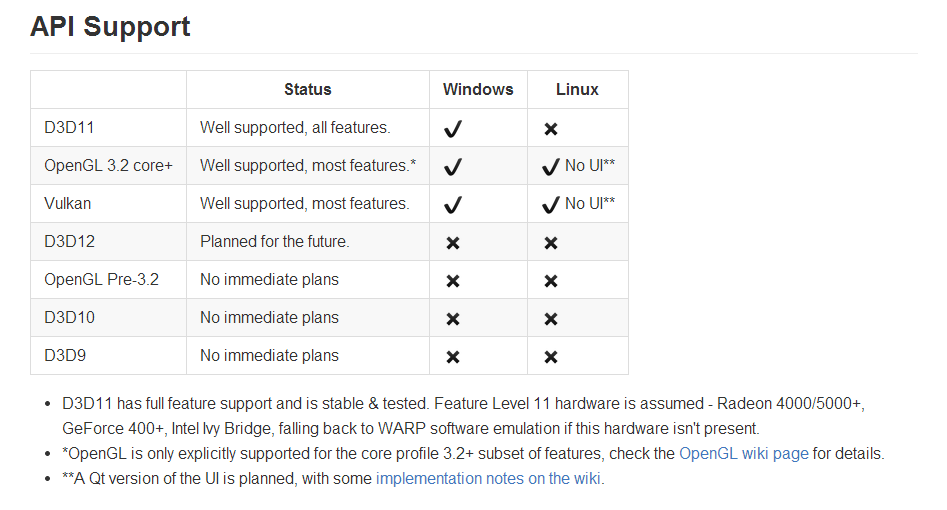Open the OpenGL wiki page link
The width and height of the screenshot is (947, 510).
click(743, 453)
